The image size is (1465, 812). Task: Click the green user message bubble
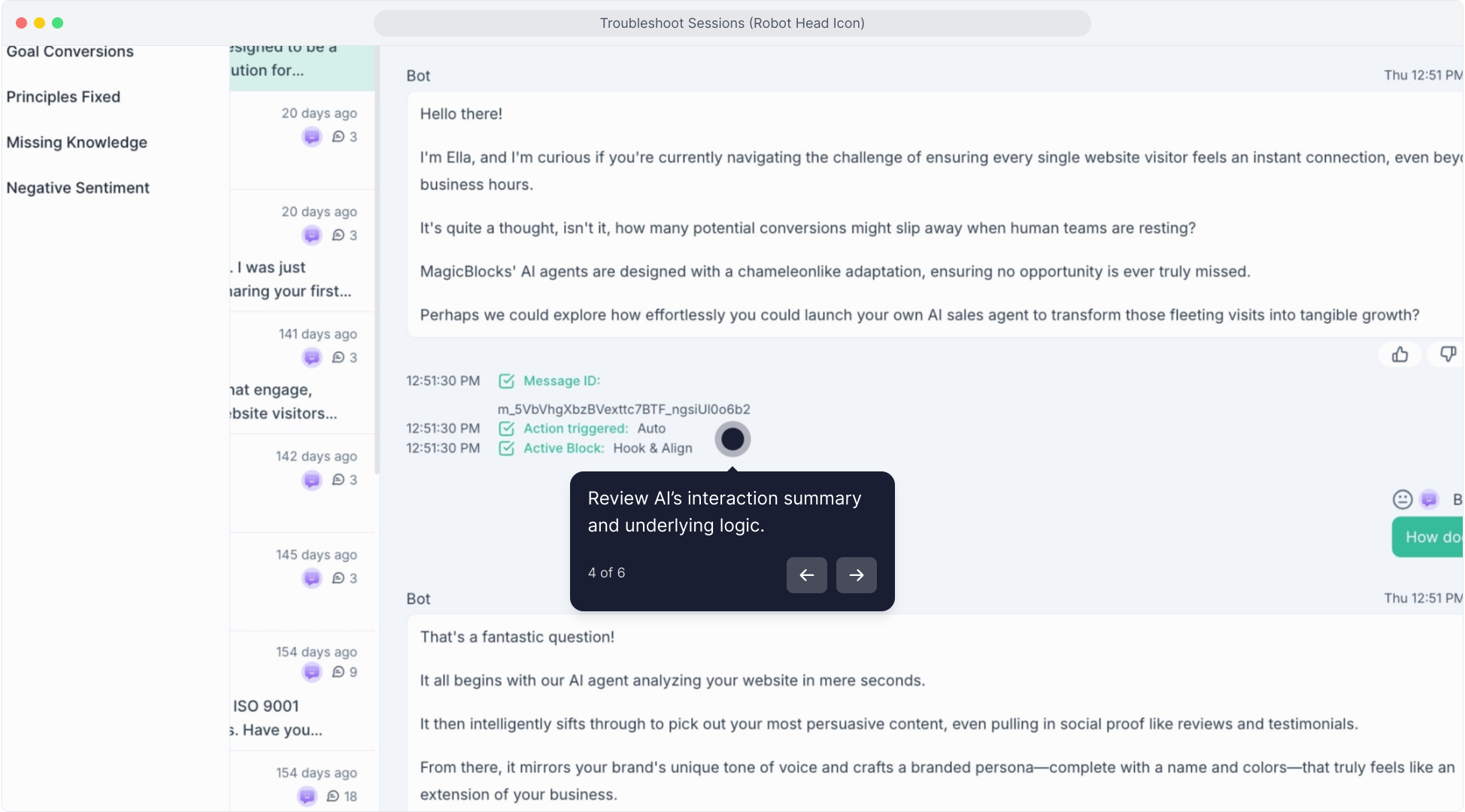coord(1429,537)
